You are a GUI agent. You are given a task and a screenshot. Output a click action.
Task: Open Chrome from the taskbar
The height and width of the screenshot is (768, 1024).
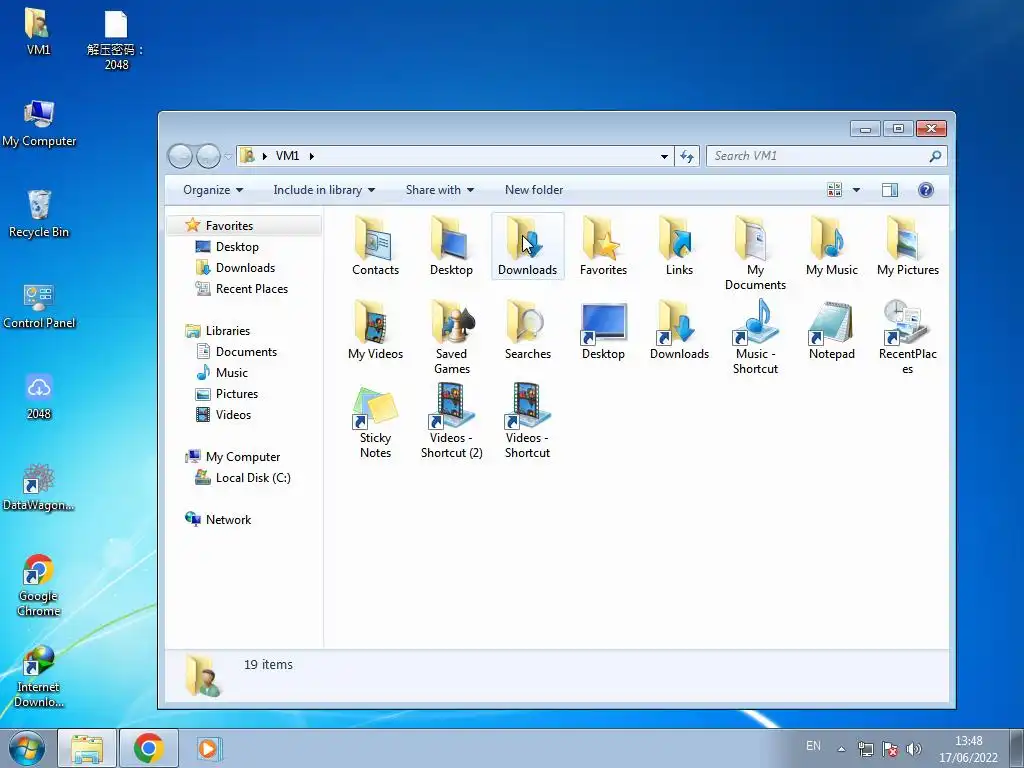(149, 748)
